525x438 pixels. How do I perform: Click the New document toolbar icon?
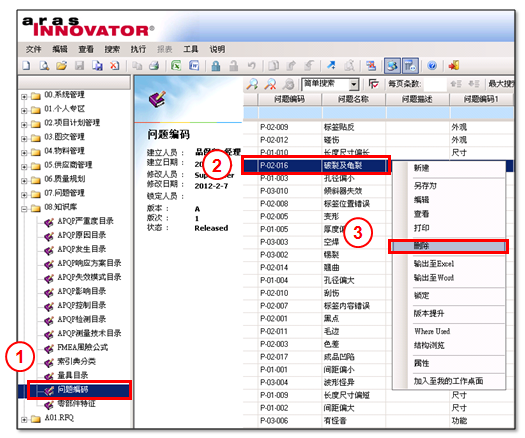click(x=26, y=66)
